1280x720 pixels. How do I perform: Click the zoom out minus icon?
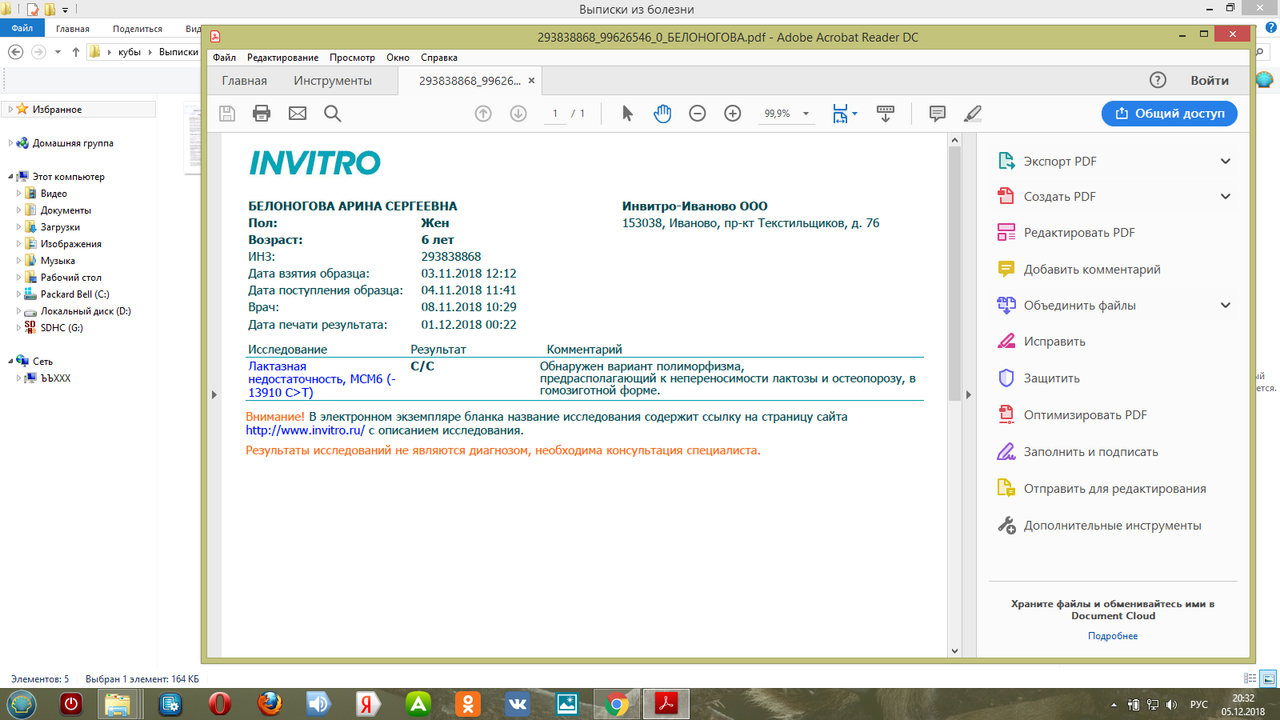tap(698, 113)
